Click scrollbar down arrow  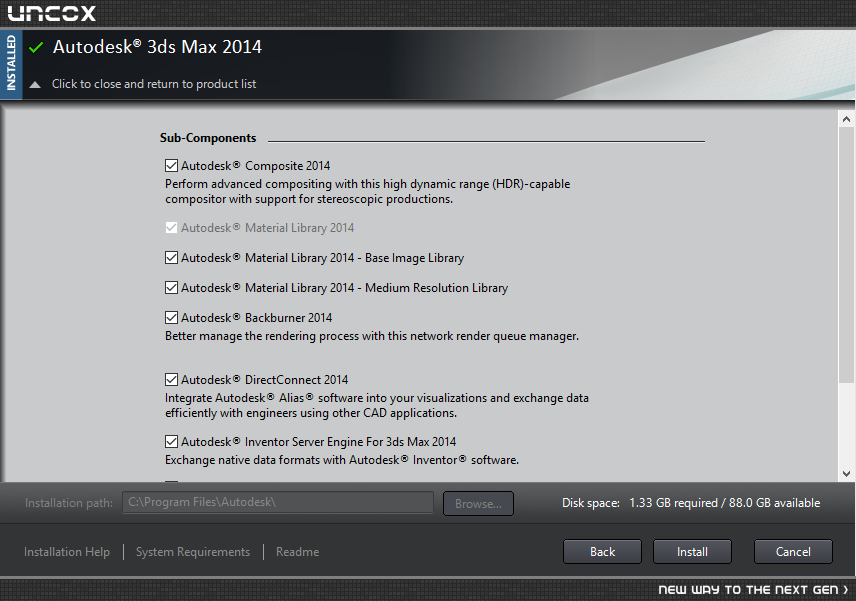(x=846, y=474)
